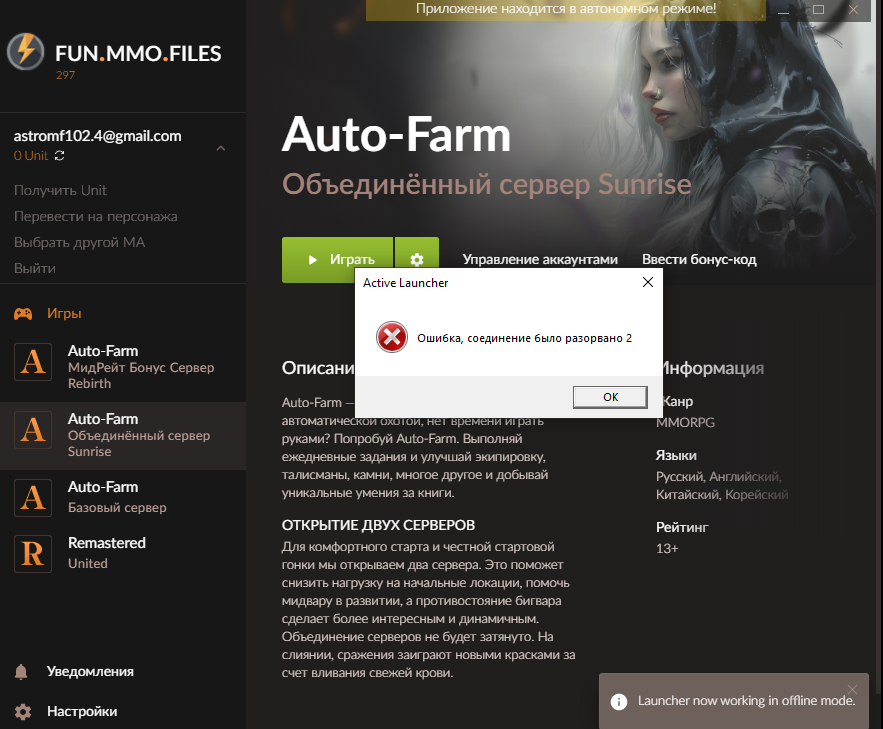Click the Remastered United R icon
883x729 pixels.
click(x=33, y=554)
